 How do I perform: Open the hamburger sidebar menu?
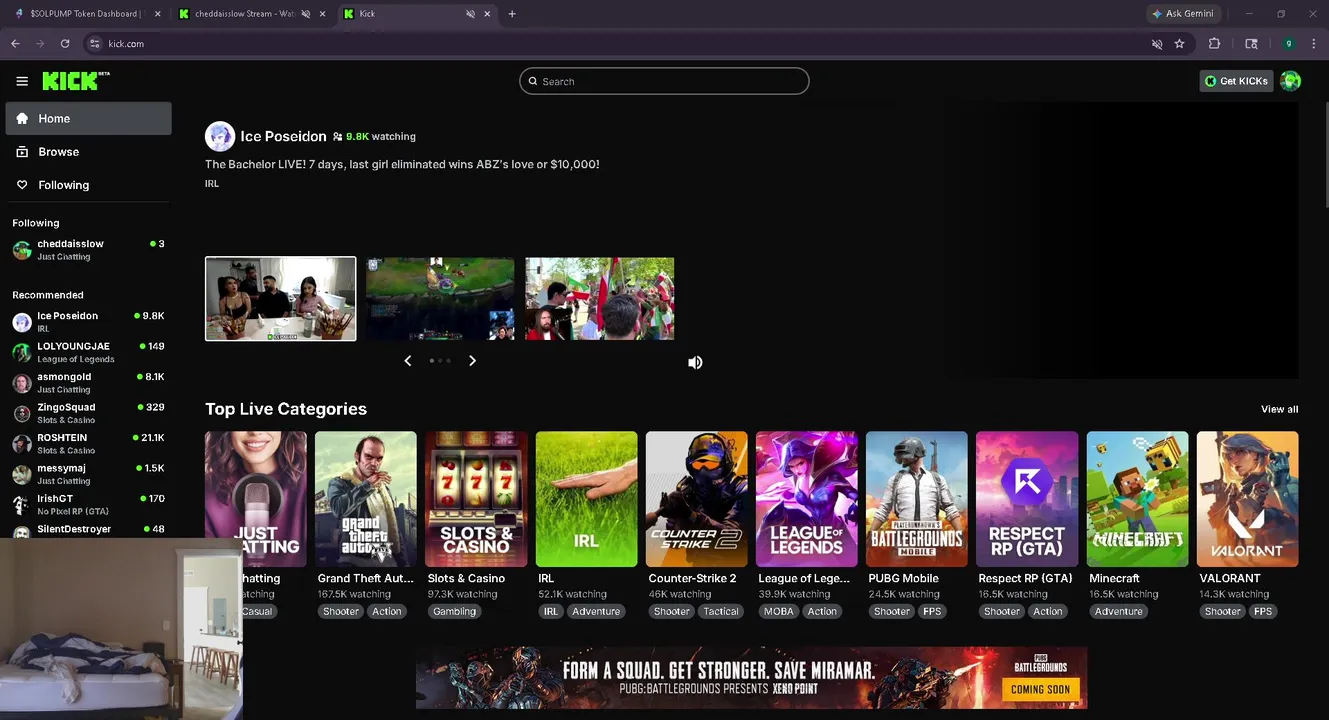[x=22, y=81]
